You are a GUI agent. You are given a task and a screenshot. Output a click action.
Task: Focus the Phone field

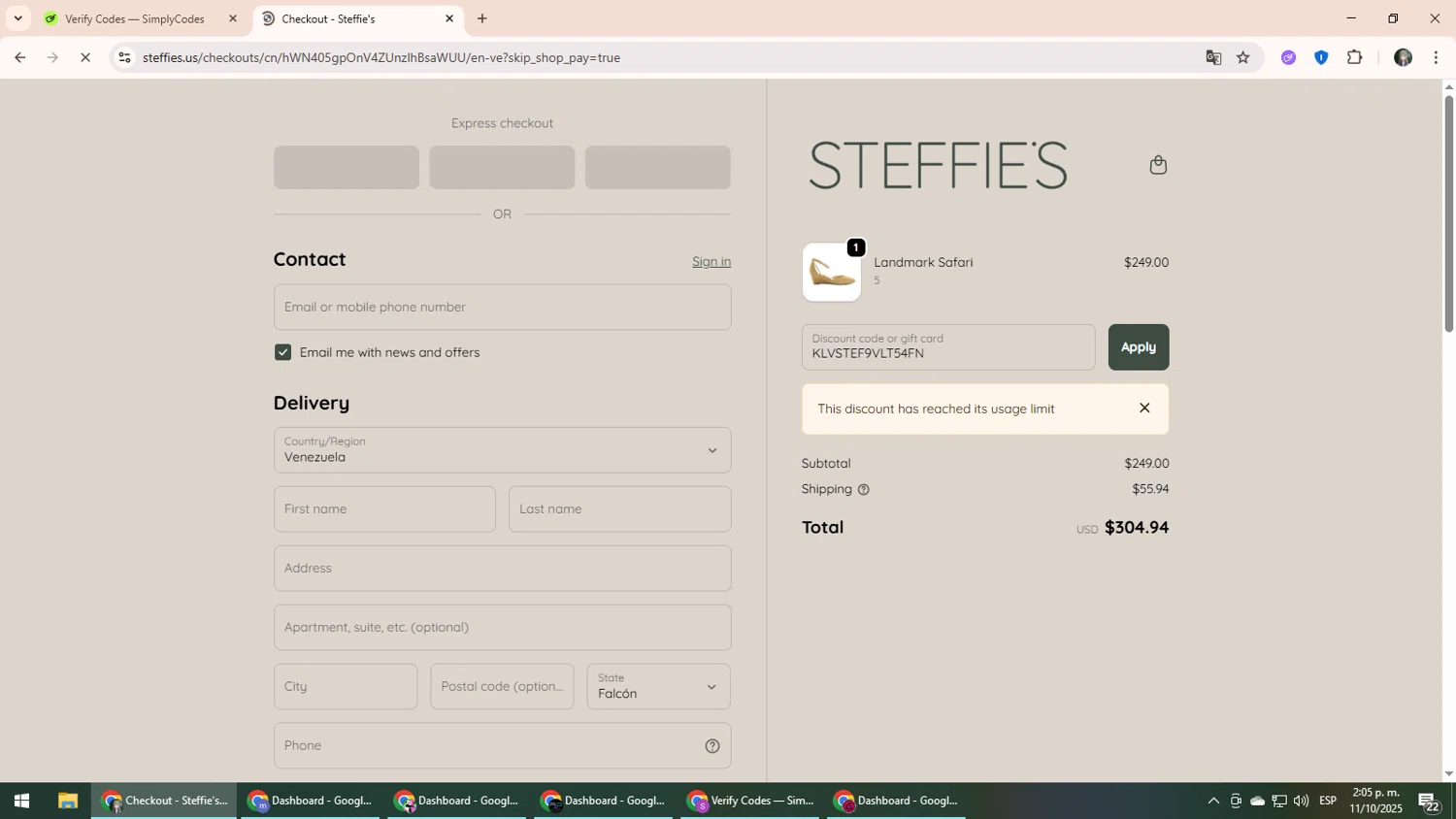502,746
